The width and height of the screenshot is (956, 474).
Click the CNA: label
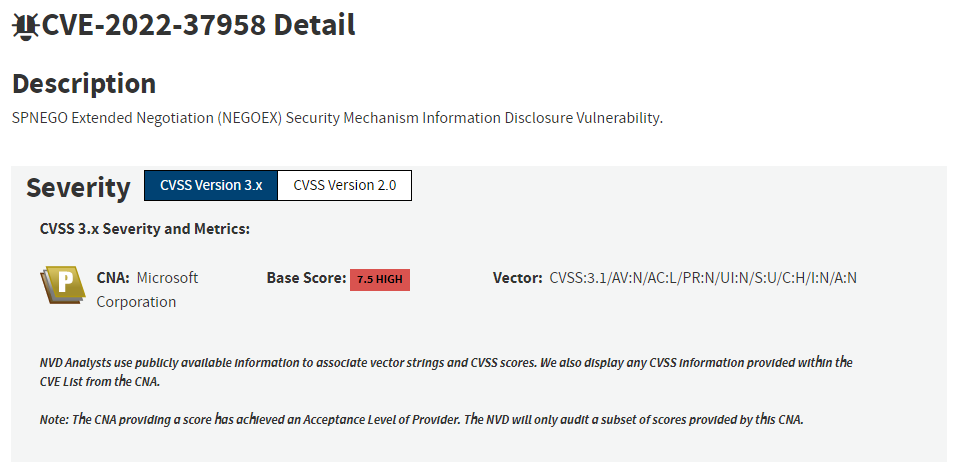[113, 278]
